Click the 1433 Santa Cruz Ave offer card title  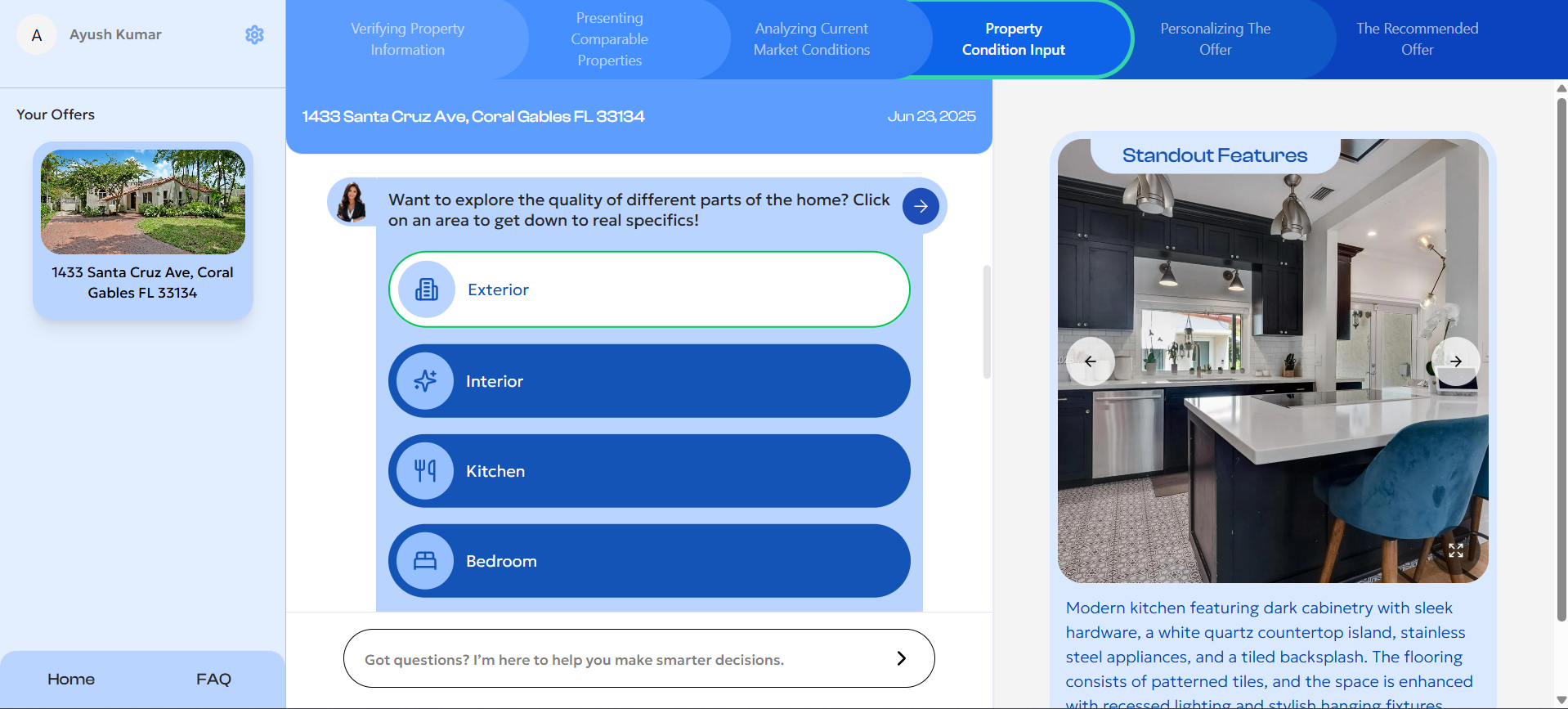[x=143, y=282]
